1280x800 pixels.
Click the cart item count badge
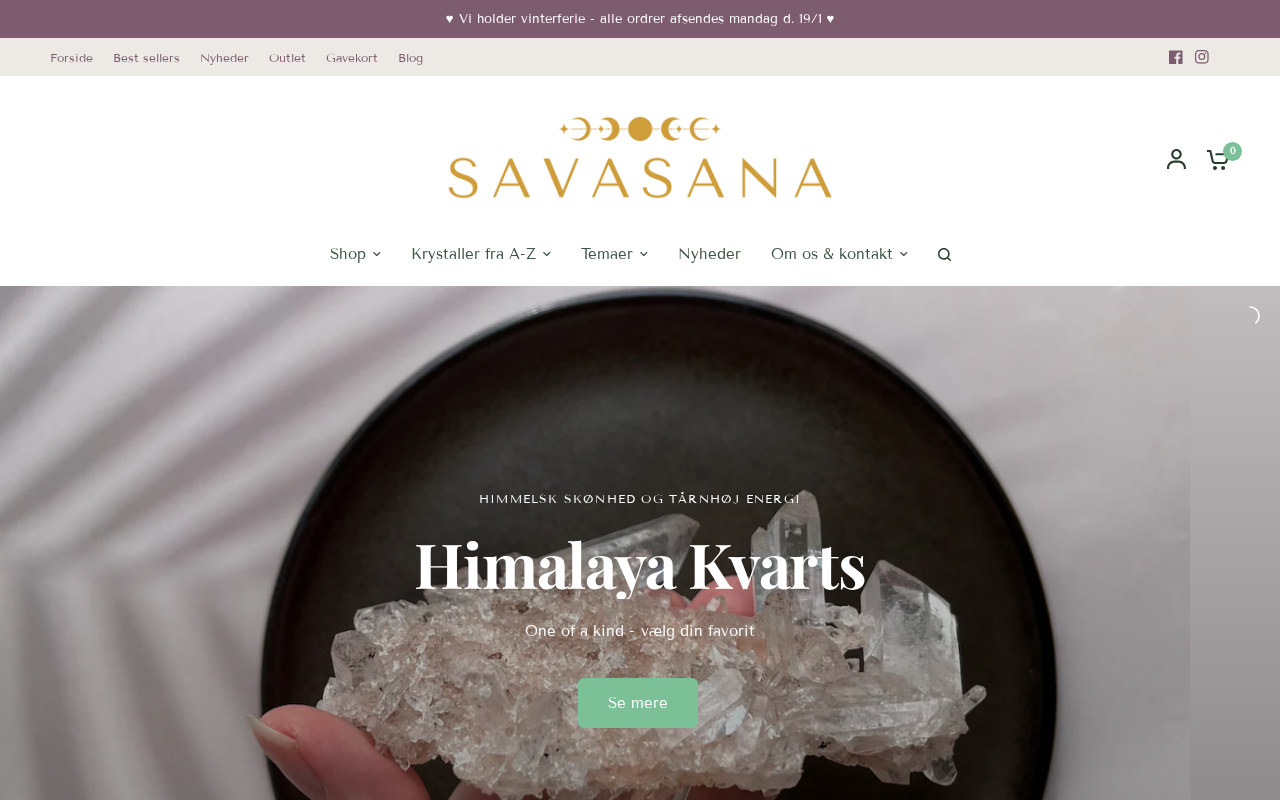(1233, 151)
